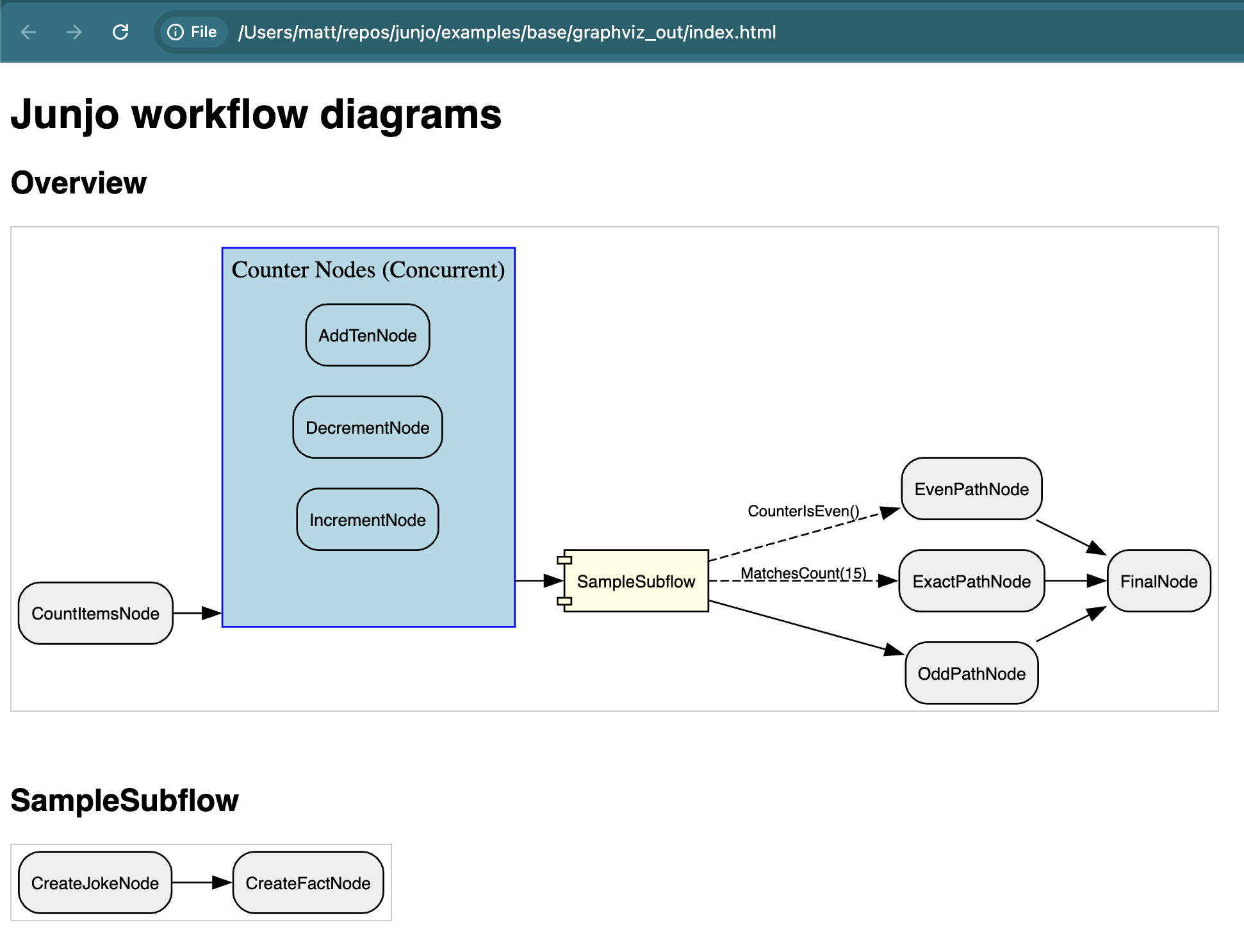Select the CountItemsNode
This screenshot has height=952, width=1244.
pos(95,613)
